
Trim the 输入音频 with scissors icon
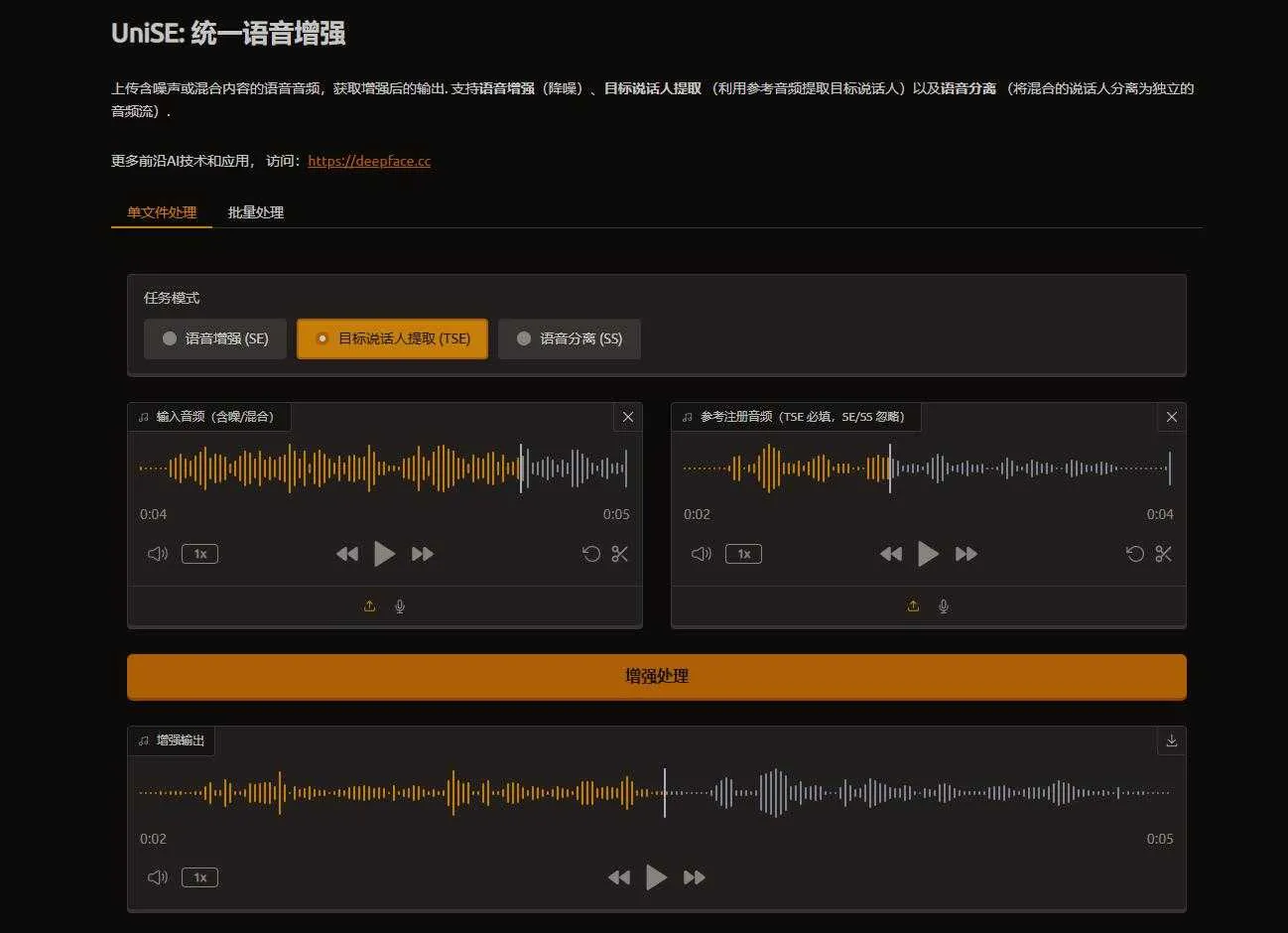(620, 554)
